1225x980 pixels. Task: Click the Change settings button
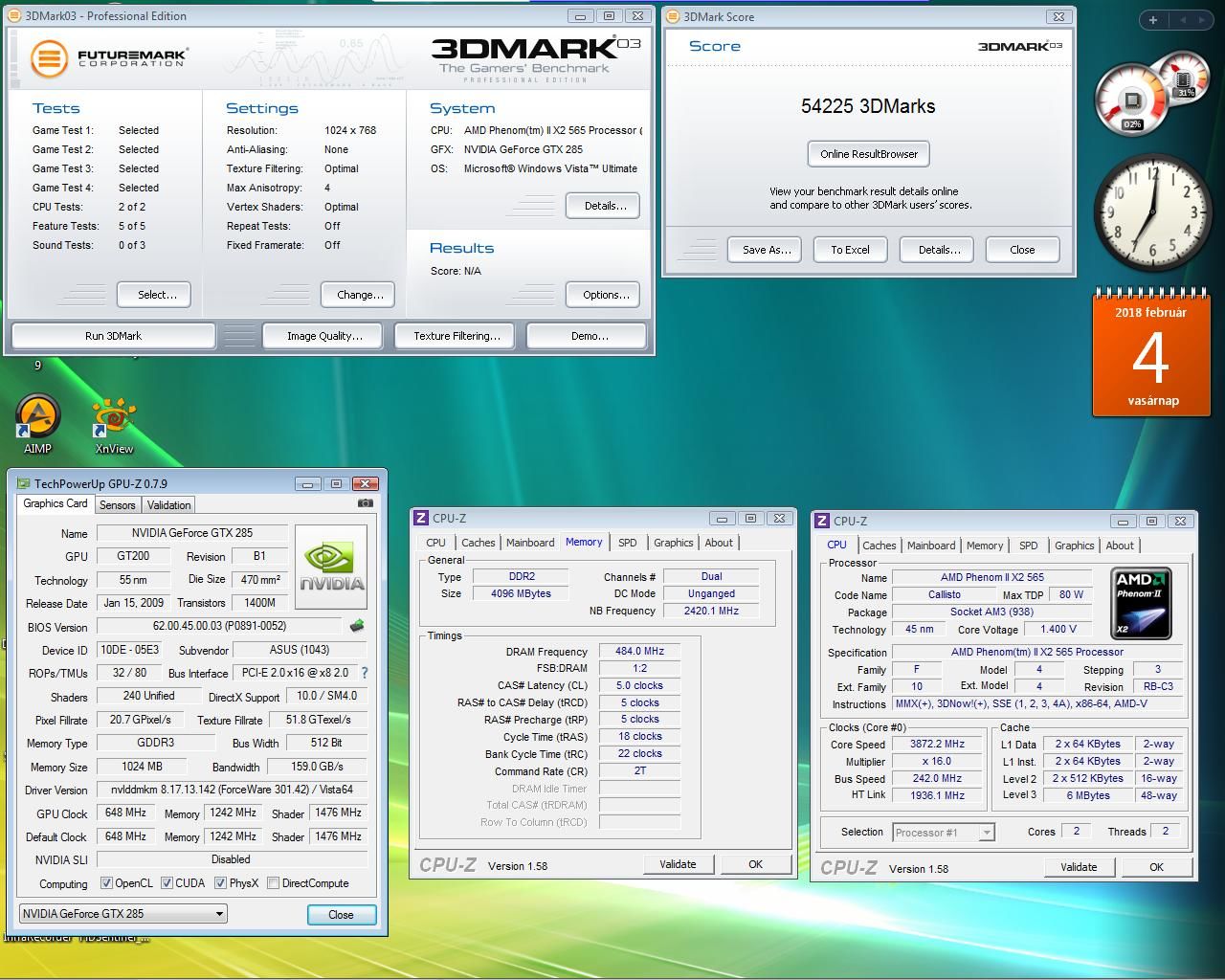point(359,295)
